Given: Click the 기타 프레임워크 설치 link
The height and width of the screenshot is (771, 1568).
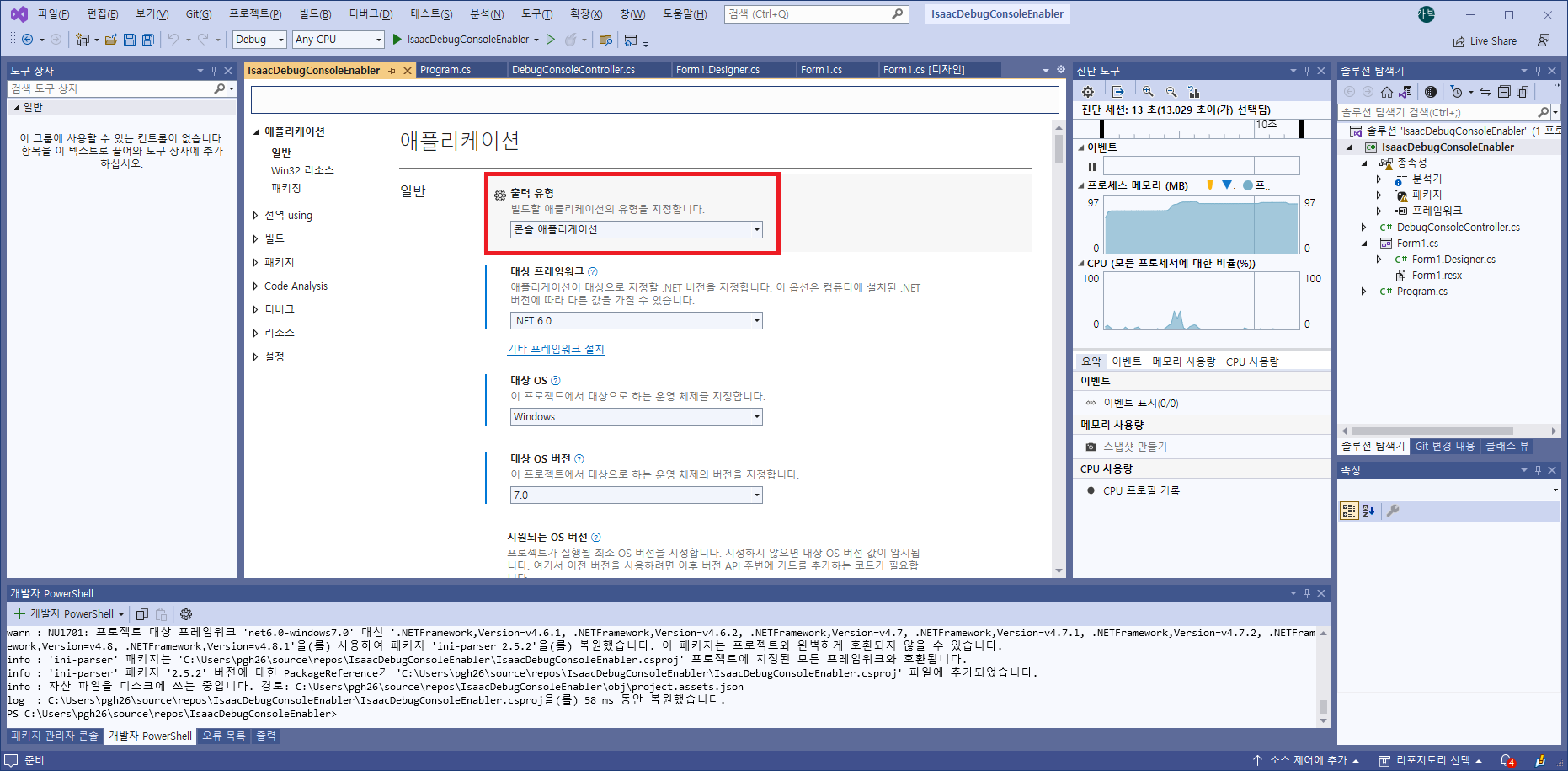Looking at the screenshot, I should [x=556, y=349].
